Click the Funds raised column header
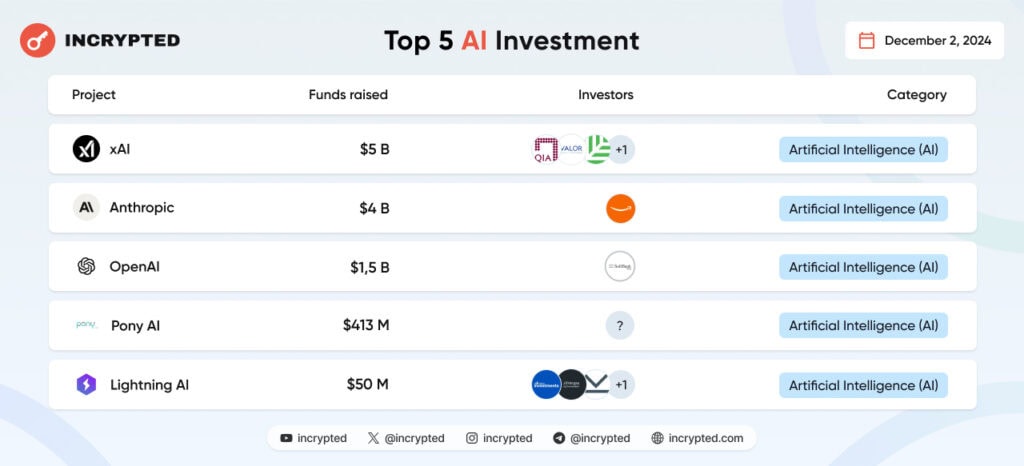This screenshot has height=466, width=1024. [x=348, y=95]
